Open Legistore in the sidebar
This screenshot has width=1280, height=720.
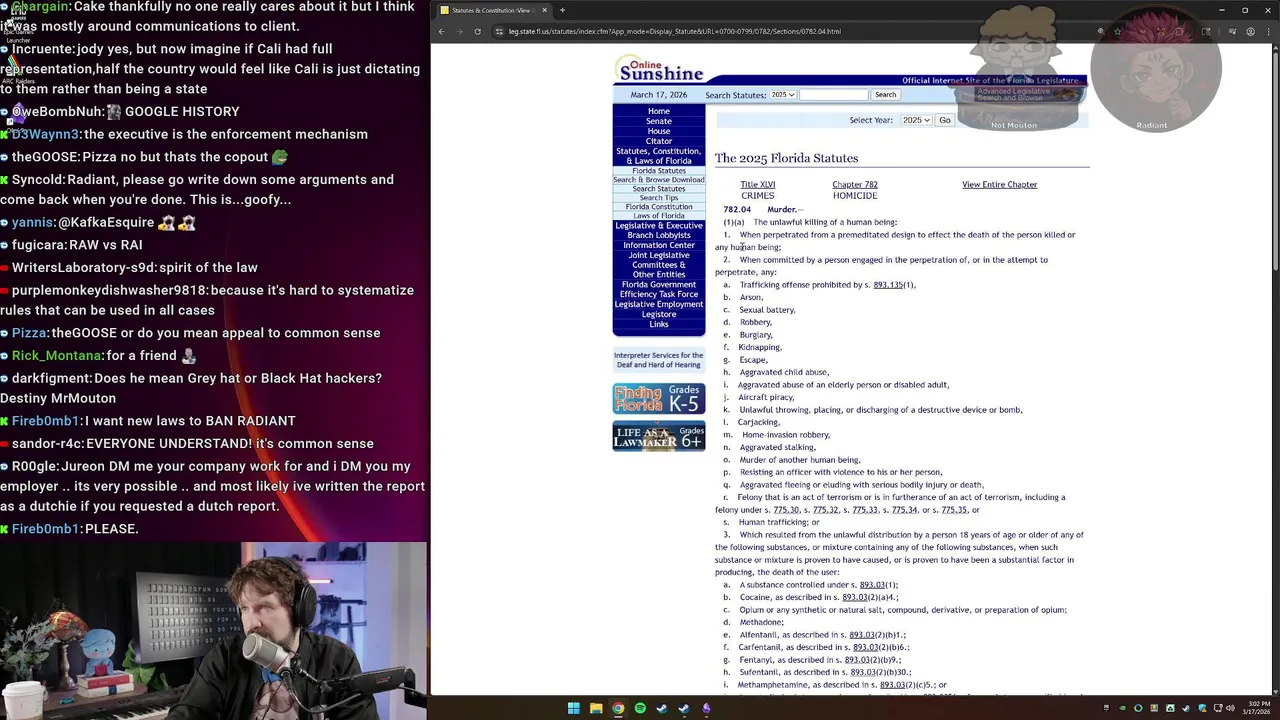point(659,314)
